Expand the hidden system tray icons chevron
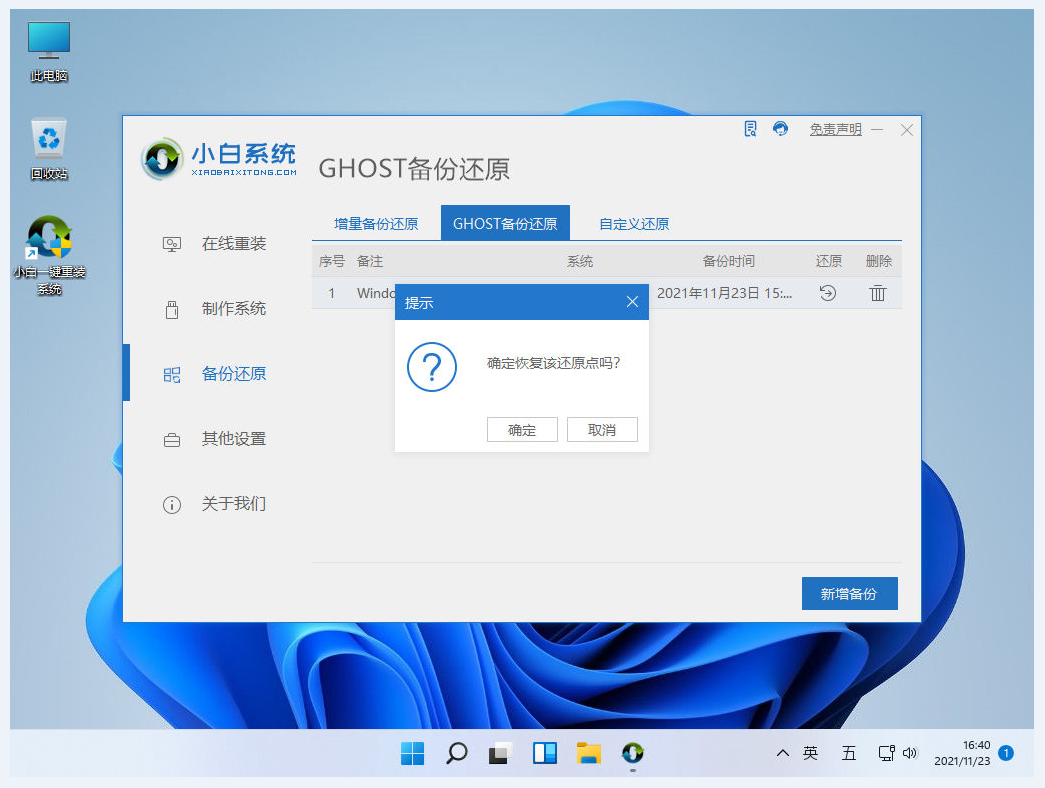Viewport: 1045px width, 788px height. 781,753
